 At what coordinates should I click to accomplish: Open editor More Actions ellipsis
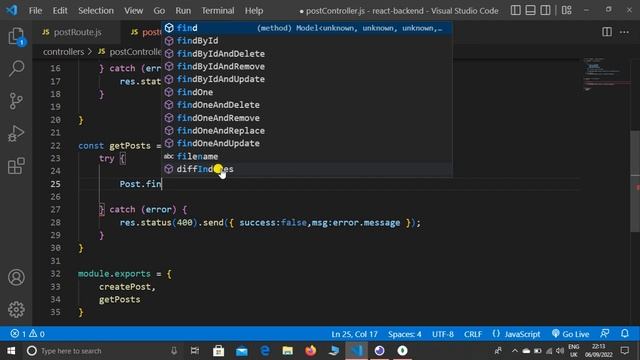click(x=624, y=32)
